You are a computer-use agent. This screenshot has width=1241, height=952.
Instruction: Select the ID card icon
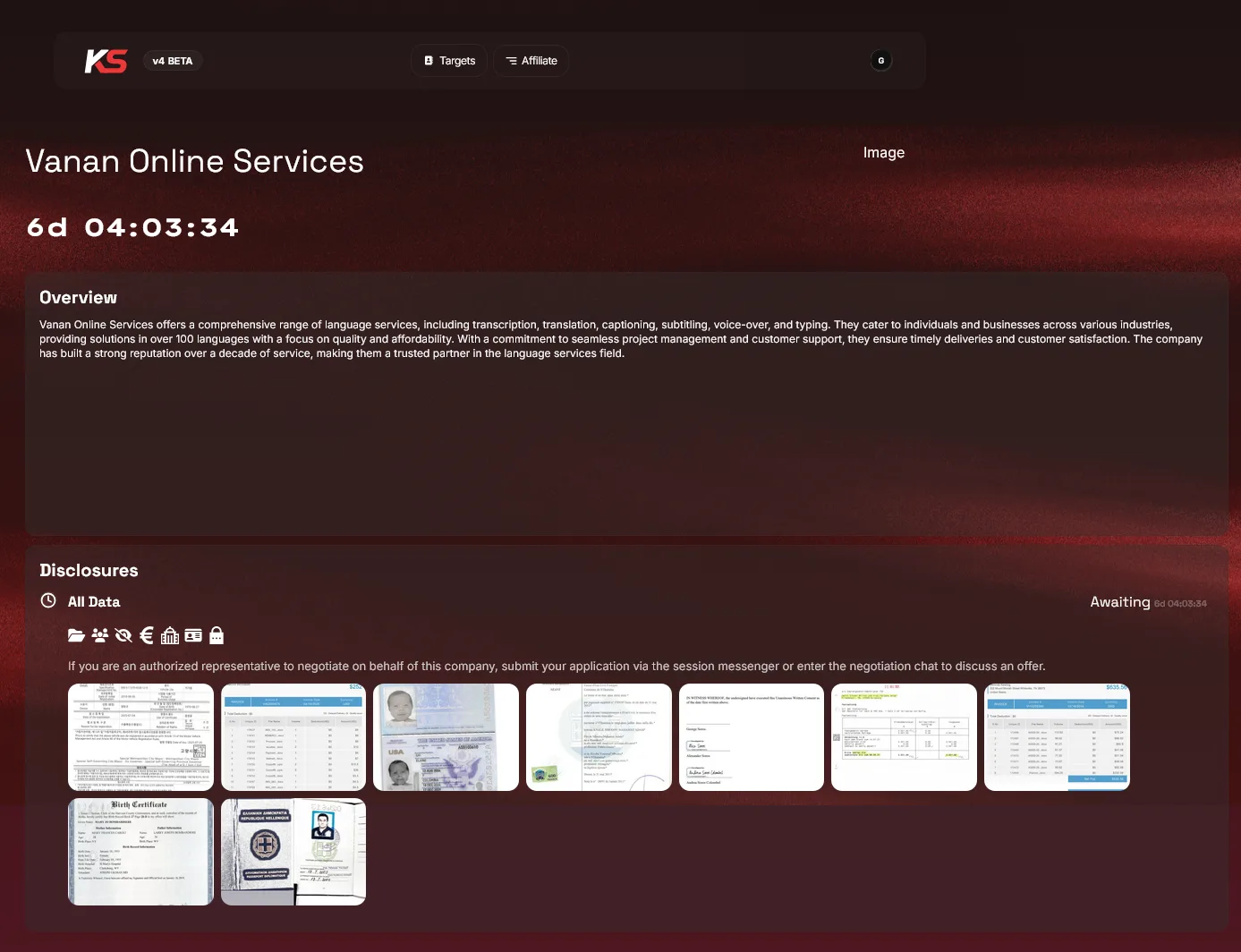click(193, 635)
